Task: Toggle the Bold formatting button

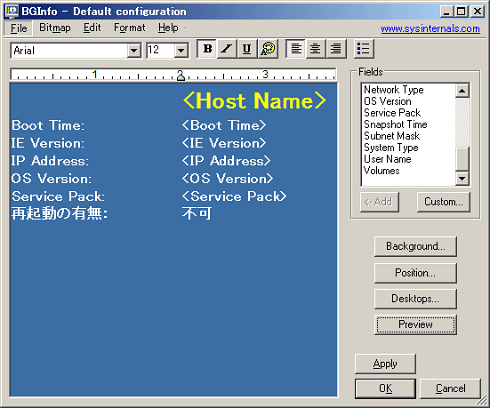Action: pyautogui.click(x=207, y=49)
